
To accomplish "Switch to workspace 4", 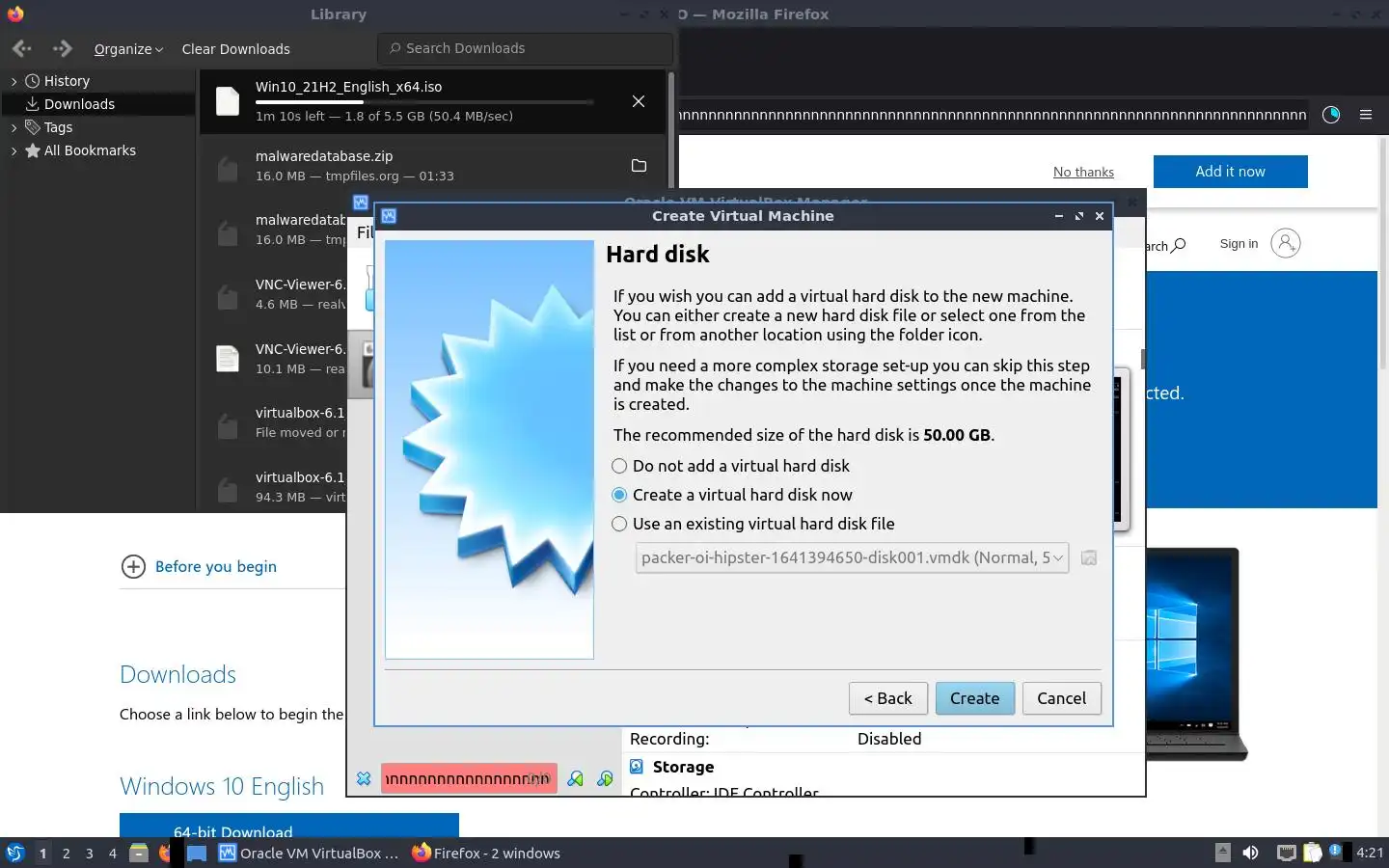I will pos(113,853).
